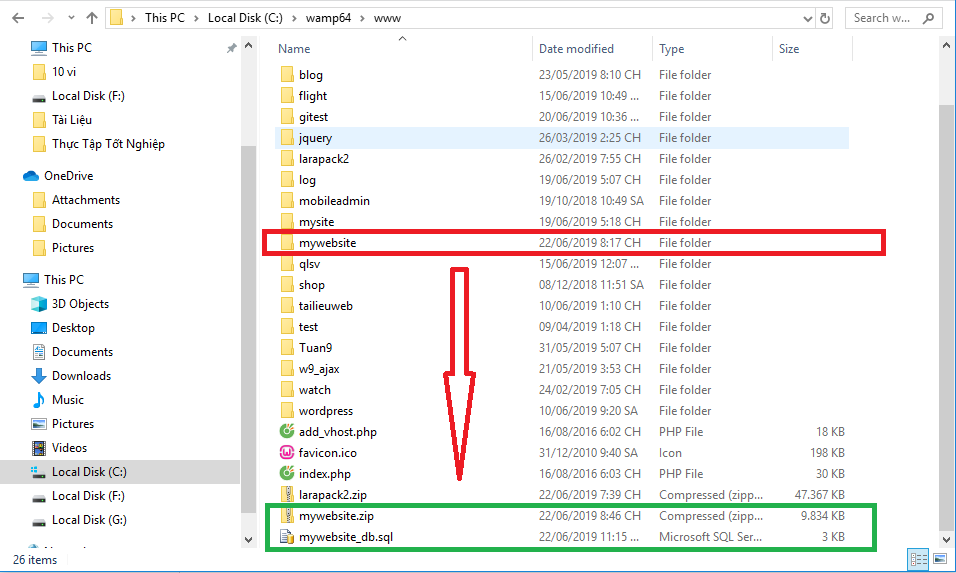Screen dimensions: 956x573
Task: Select 'This PC' in the address breadcrumb
Action: pyautogui.click(x=164, y=18)
